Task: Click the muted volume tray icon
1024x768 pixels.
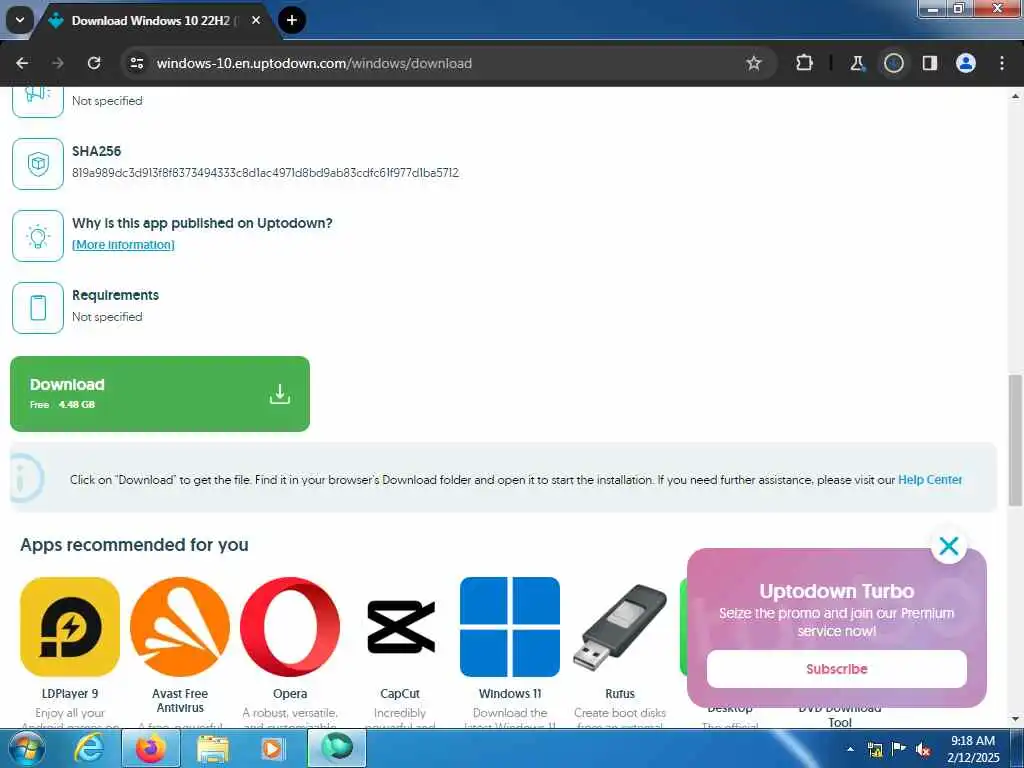Action: pos(923,750)
